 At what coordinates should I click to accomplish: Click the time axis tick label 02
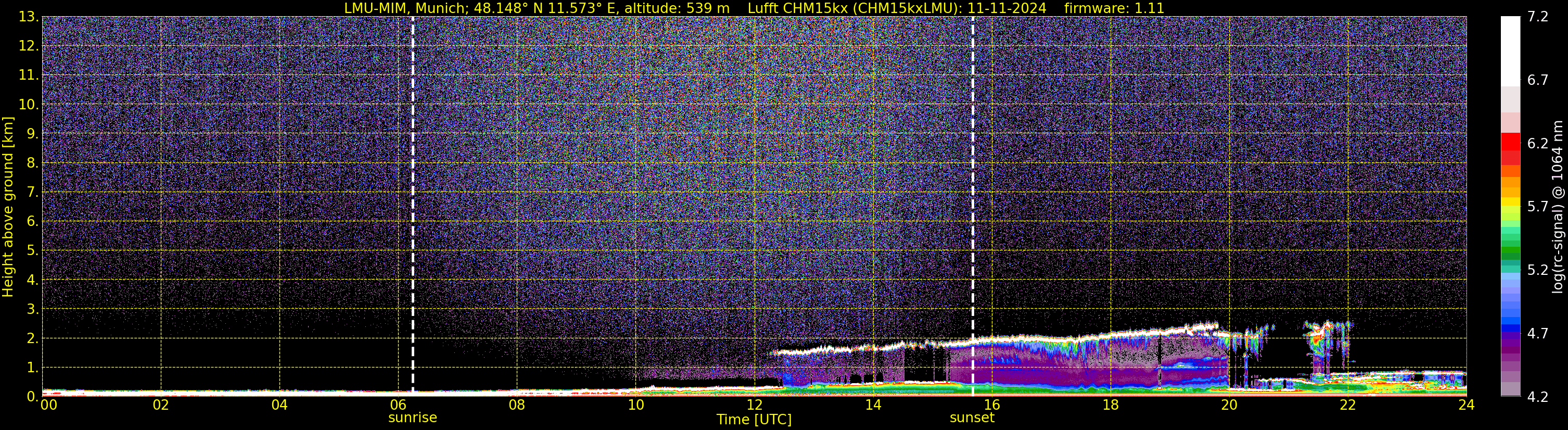click(161, 405)
